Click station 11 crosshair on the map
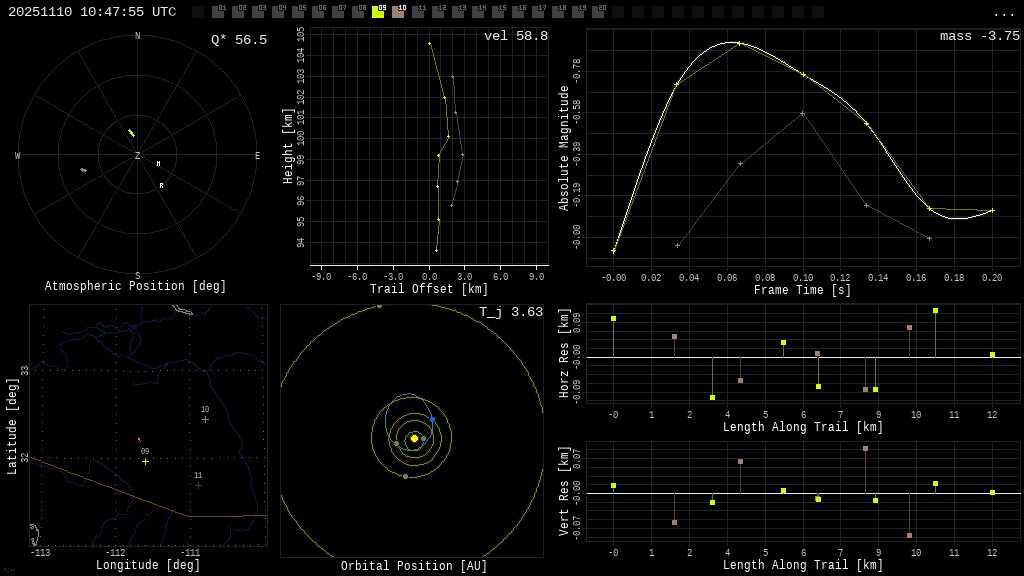Viewport: 1024px width, 576px height. coord(198,485)
